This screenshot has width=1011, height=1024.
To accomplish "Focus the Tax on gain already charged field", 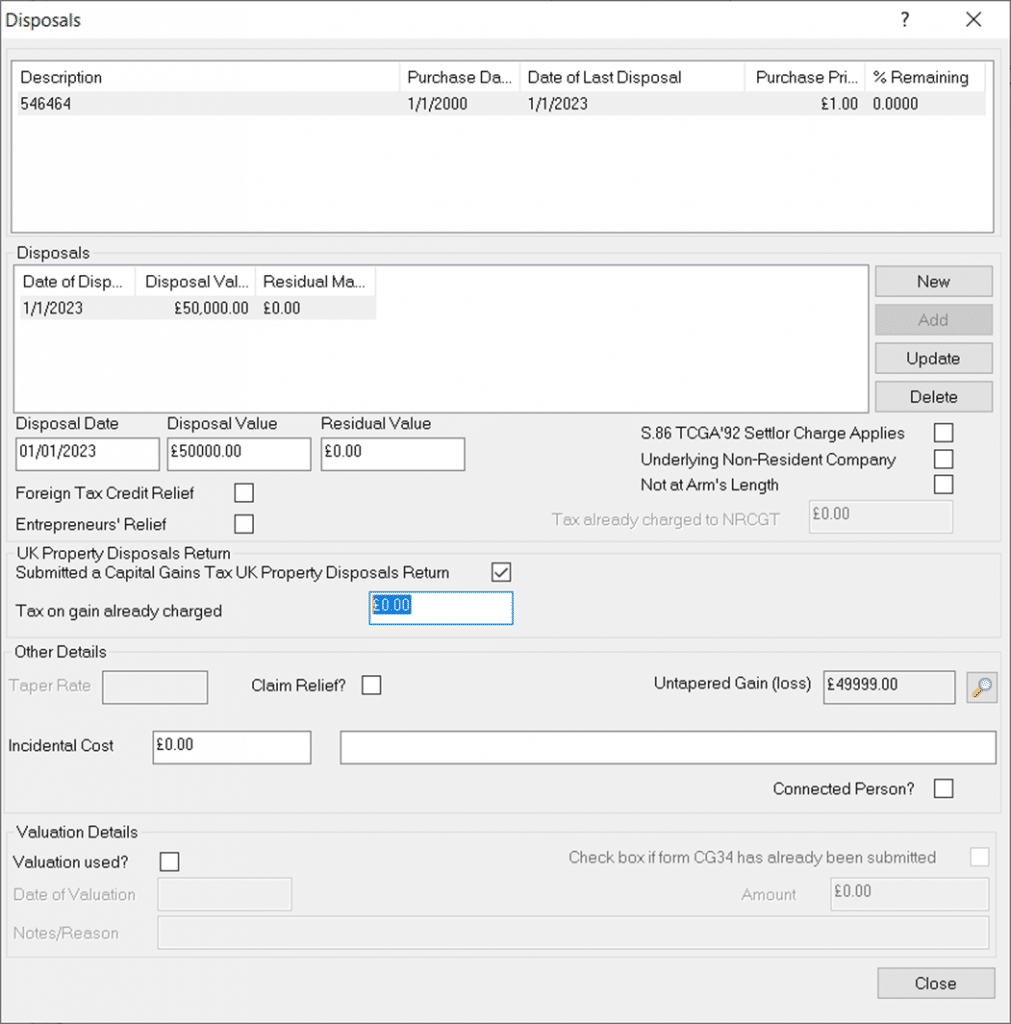I will coord(441,608).
